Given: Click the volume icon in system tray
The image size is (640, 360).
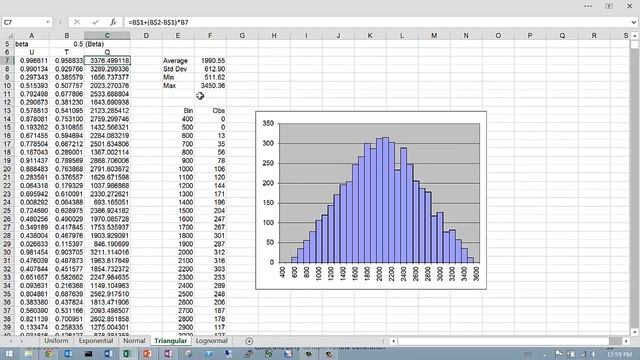Looking at the screenshot, I should click(x=594, y=354).
